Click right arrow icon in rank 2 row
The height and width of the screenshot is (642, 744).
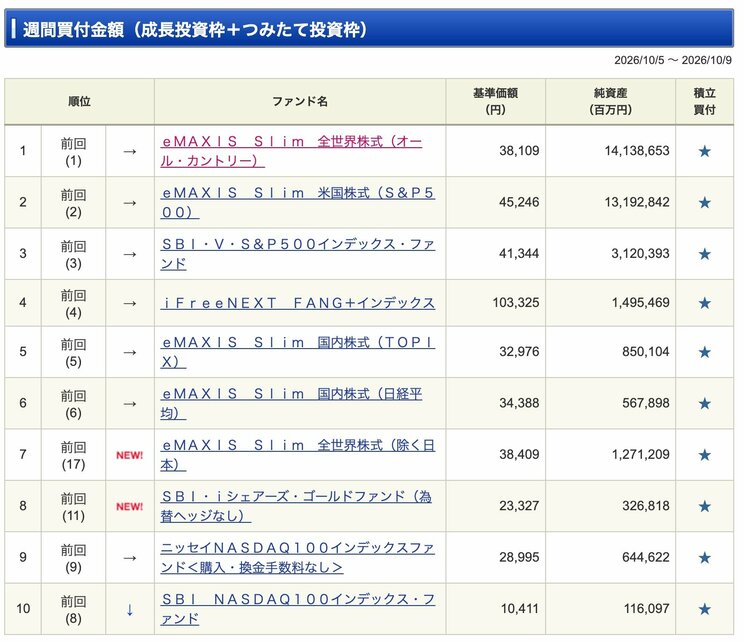130,203
